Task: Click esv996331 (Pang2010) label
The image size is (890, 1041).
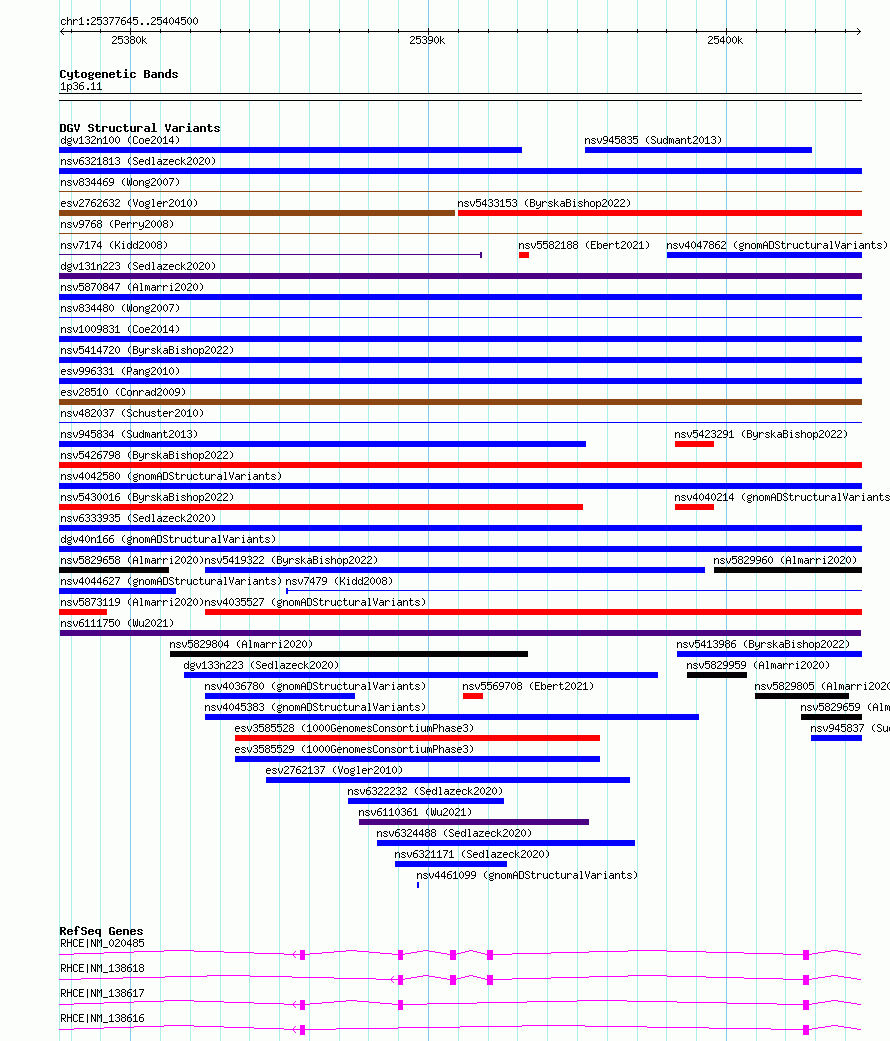Action: tap(120, 371)
